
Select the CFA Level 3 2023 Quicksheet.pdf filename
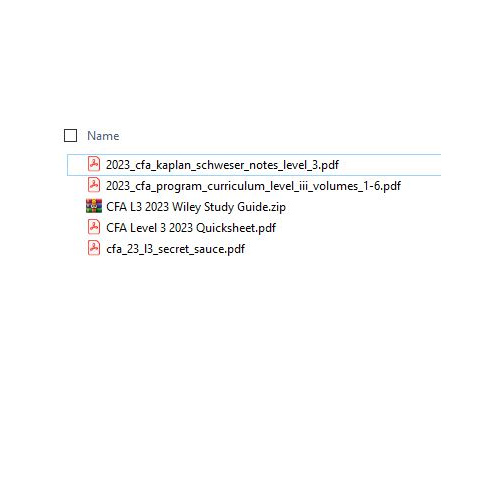[191, 228]
